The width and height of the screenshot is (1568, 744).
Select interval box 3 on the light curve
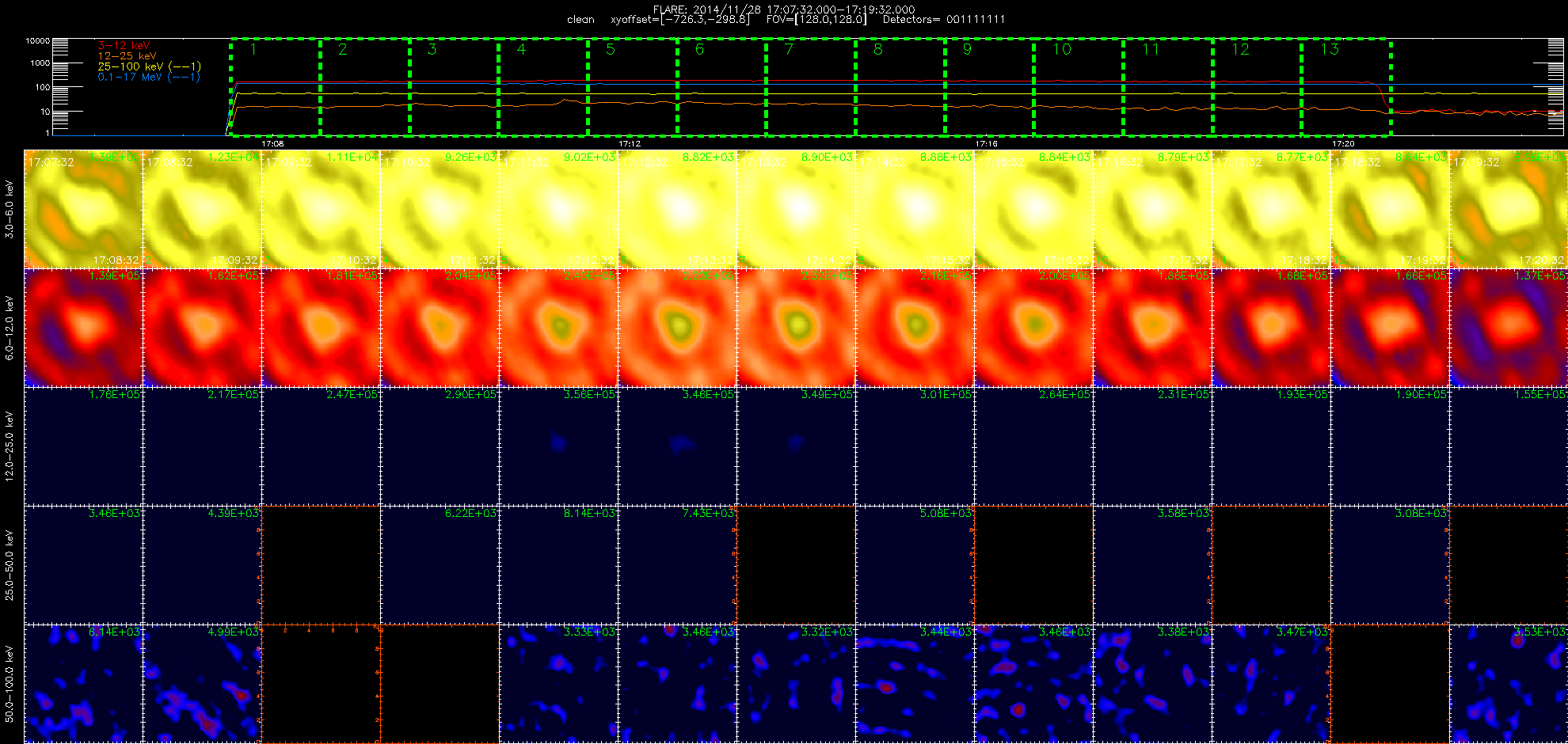click(455, 87)
